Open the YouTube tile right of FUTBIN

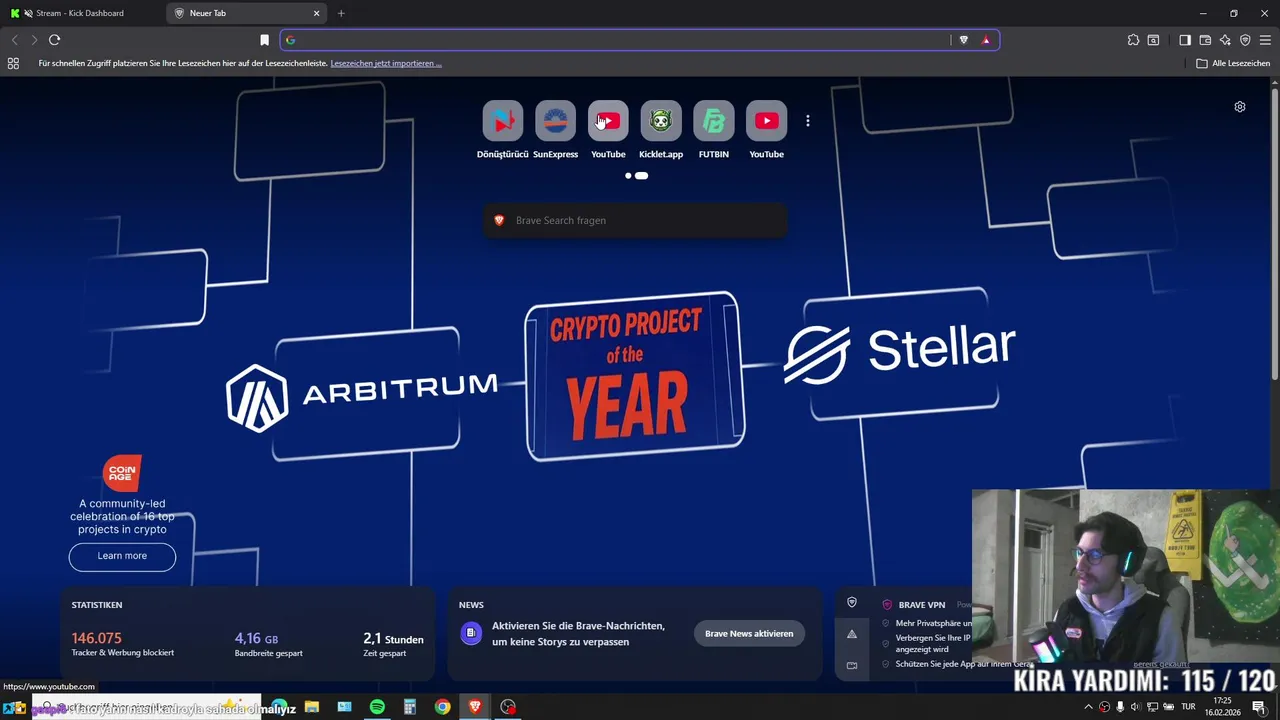tap(766, 121)
